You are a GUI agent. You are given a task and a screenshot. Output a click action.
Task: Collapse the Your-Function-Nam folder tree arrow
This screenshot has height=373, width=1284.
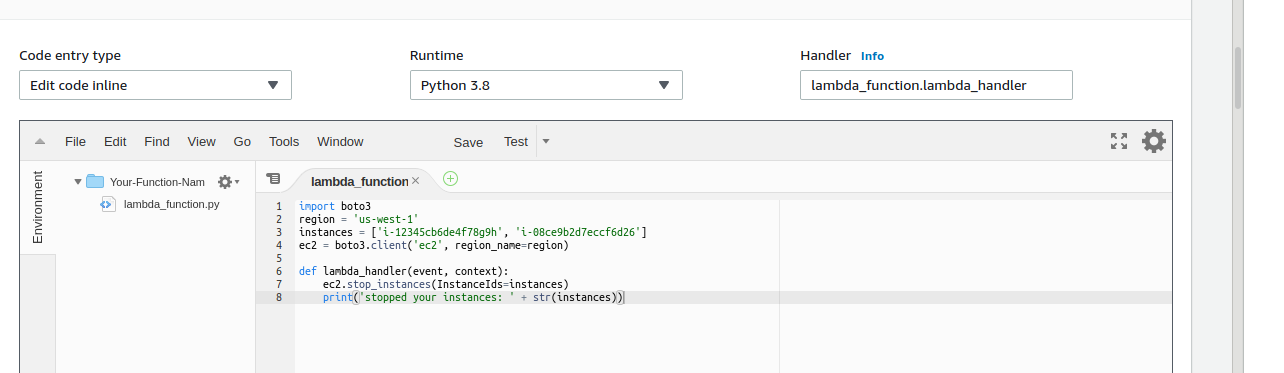78,182
